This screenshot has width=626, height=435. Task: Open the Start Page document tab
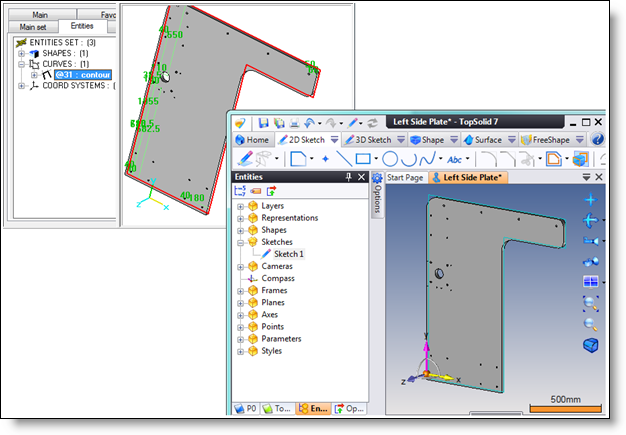click(404, 177)
